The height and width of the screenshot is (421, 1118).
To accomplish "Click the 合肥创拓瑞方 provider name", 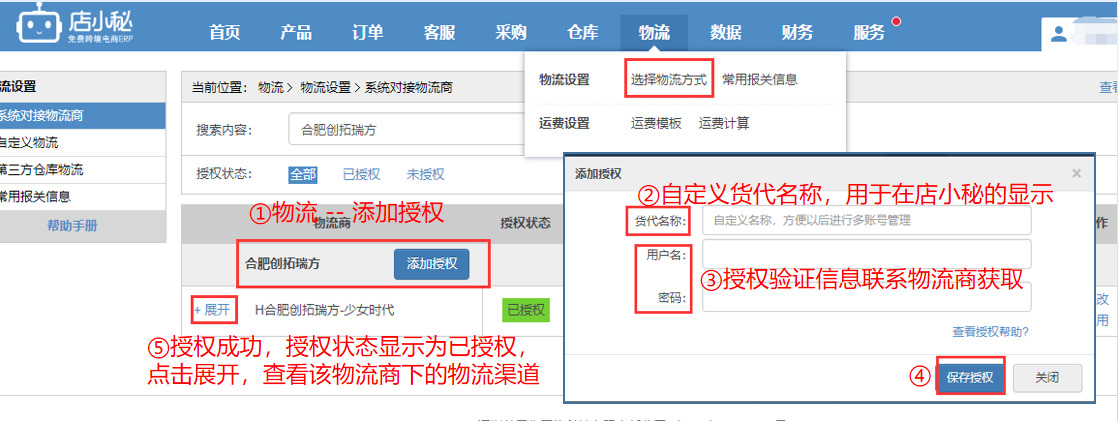I will (282, 263).
